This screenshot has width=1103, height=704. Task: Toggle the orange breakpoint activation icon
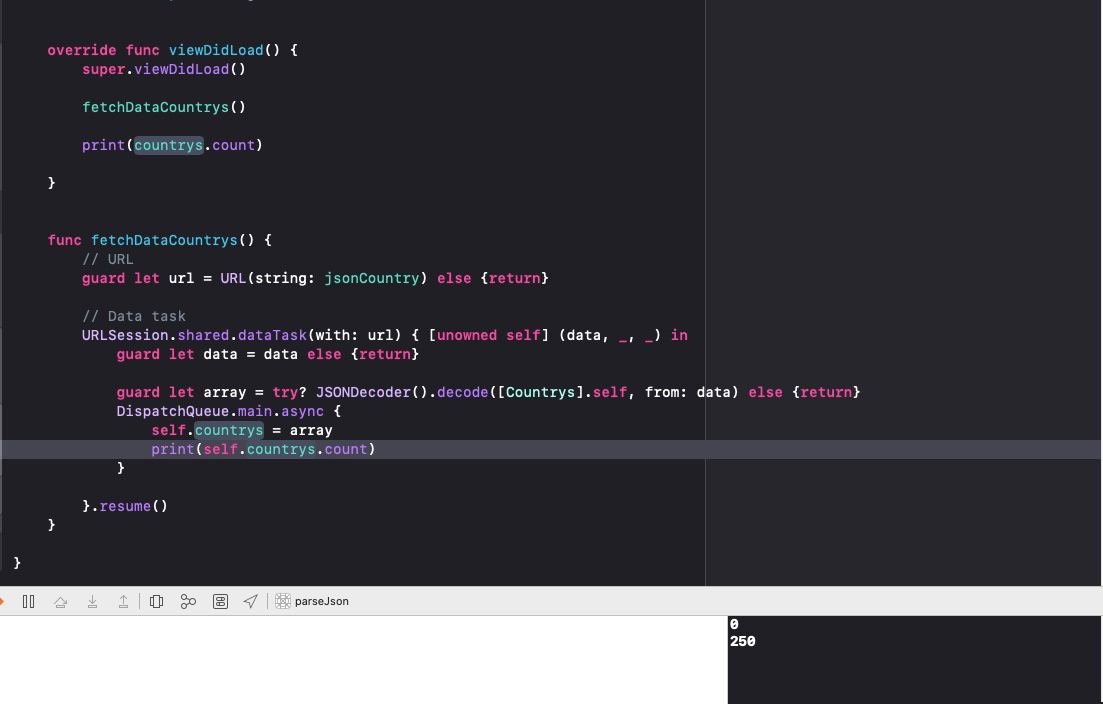point(2,601)
